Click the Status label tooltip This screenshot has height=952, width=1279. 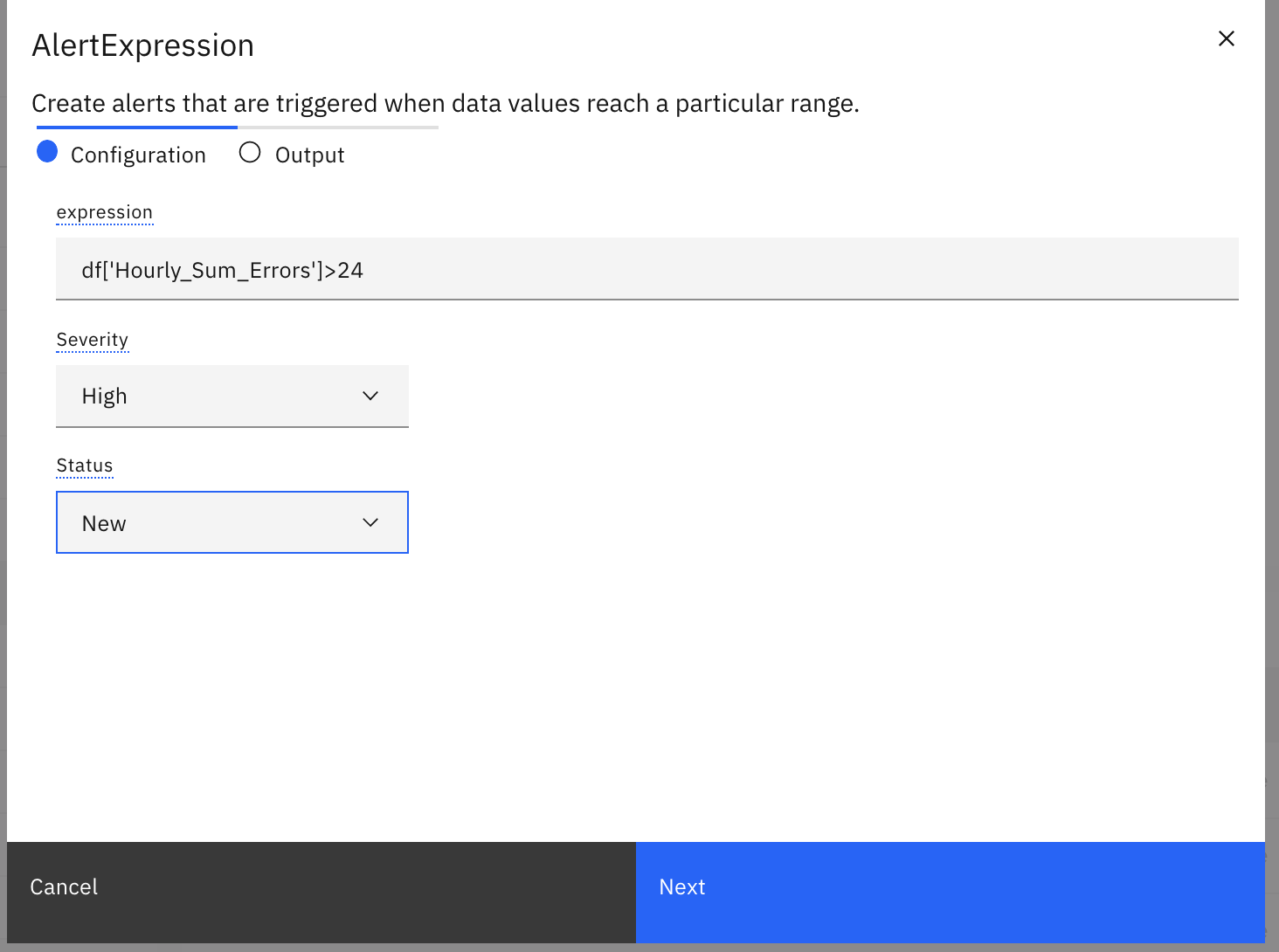(x=85, y=466)
